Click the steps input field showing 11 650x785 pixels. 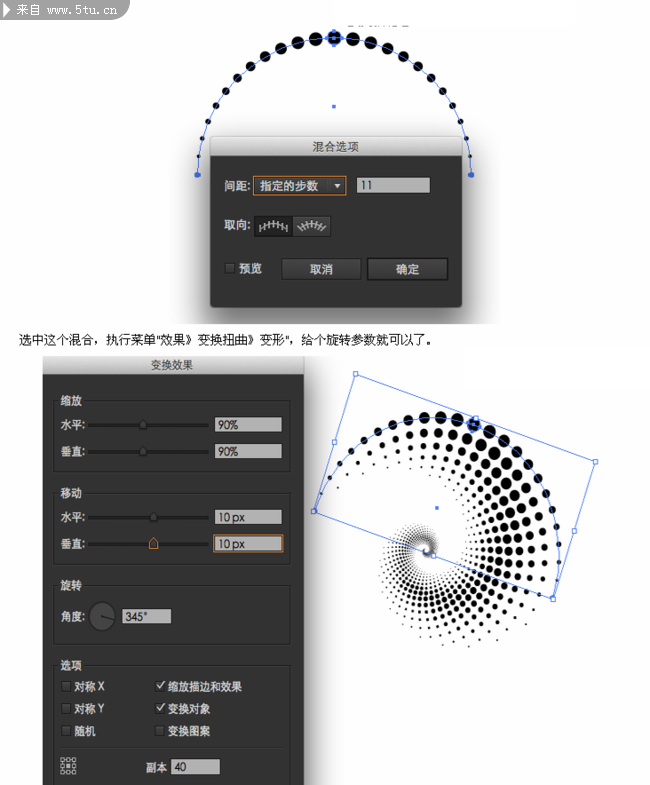393,185
